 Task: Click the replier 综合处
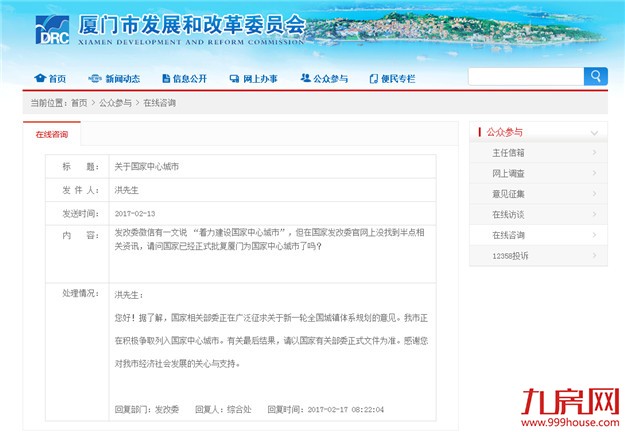[x=239, y=409]
